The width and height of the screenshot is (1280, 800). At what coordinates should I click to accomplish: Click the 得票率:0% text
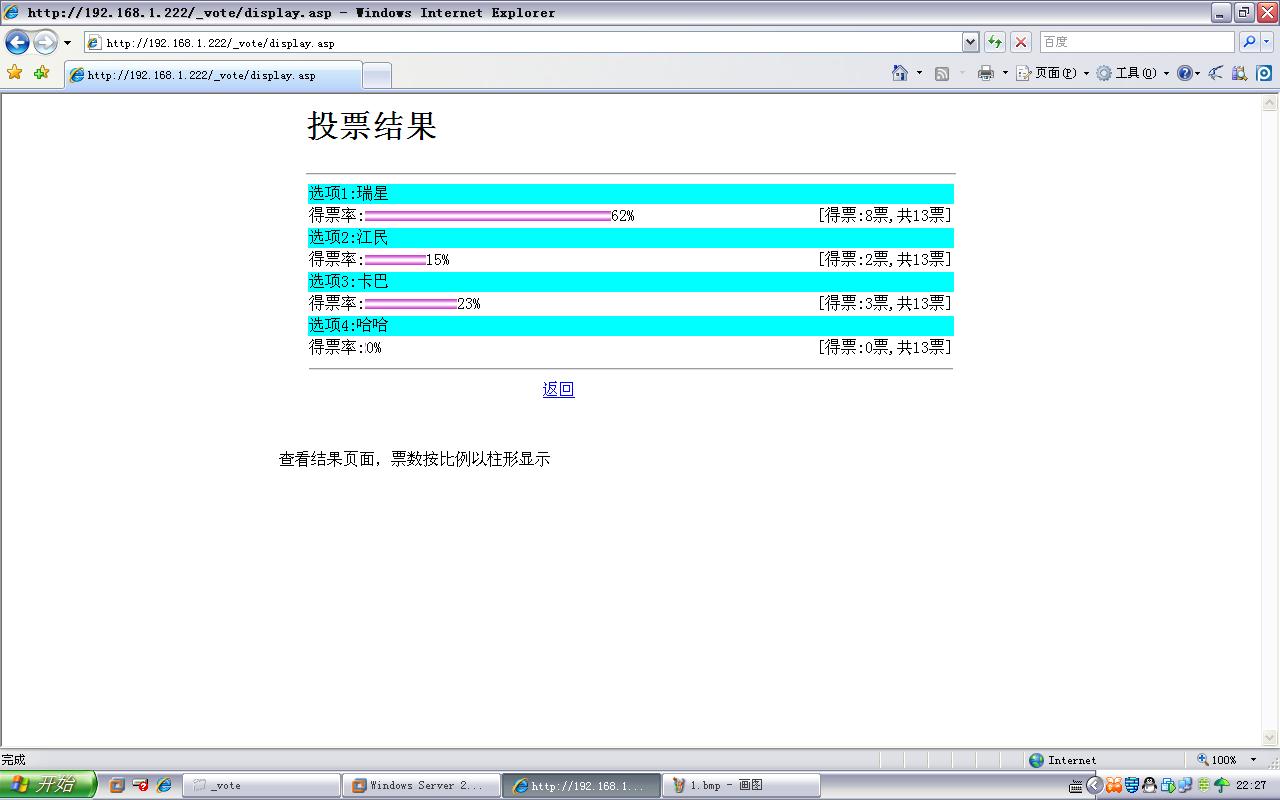pyautogui.click(x=345, y=347)
